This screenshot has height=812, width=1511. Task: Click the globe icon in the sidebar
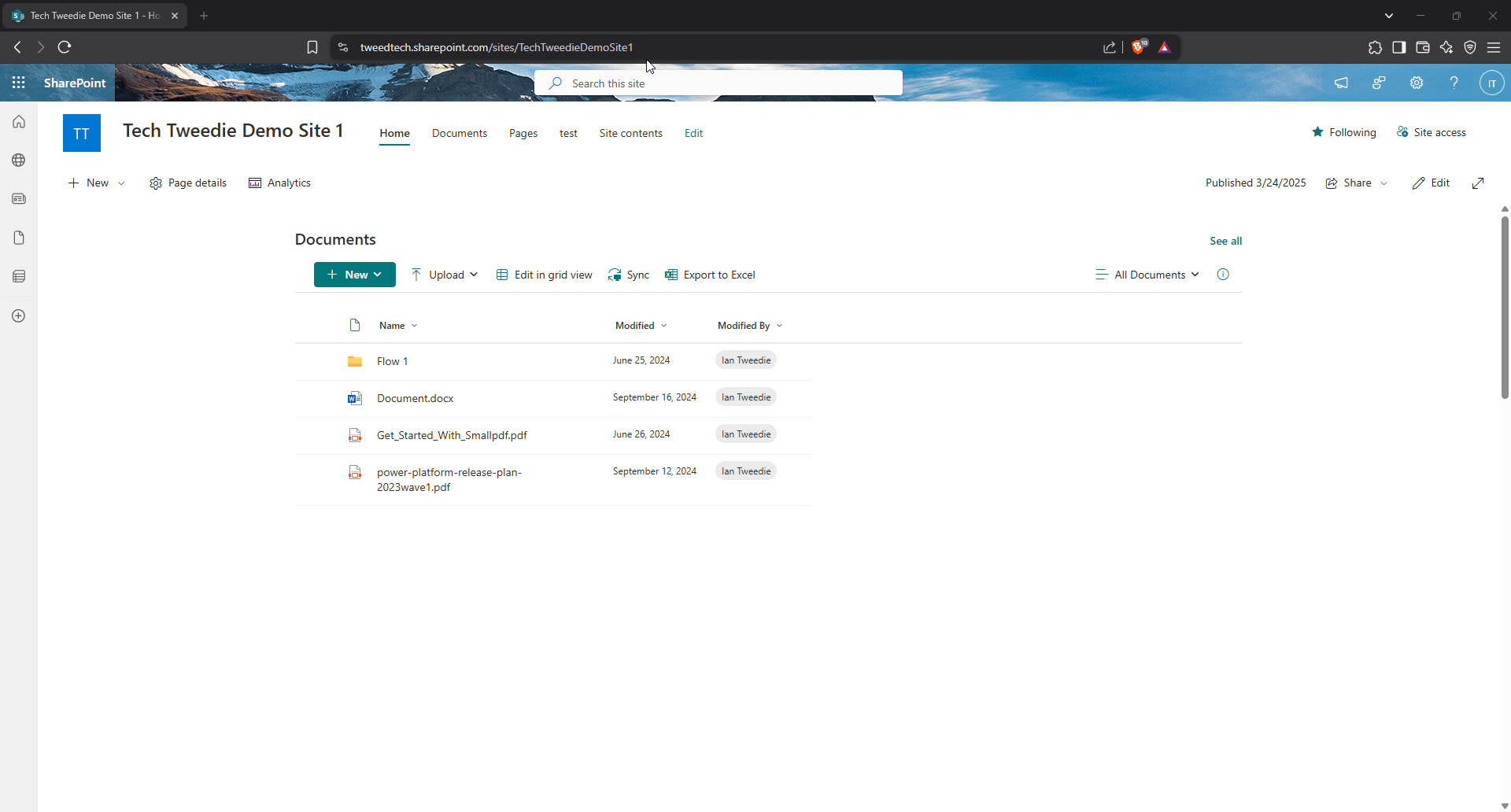coord(17,160)
